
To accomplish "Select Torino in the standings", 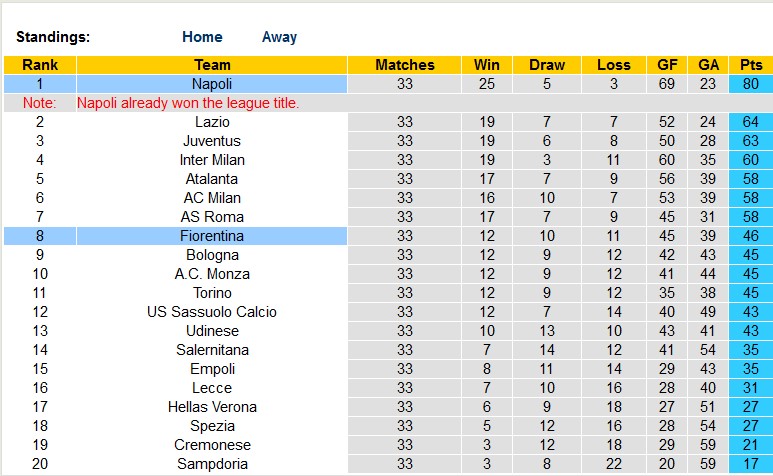I will point(212,293).
